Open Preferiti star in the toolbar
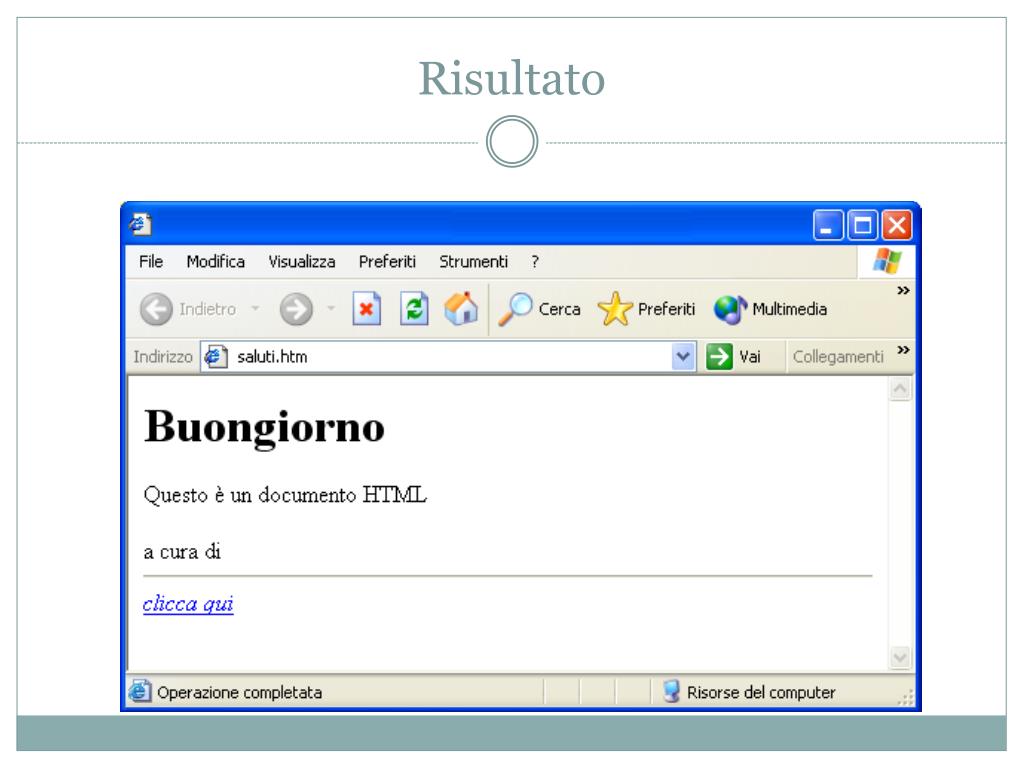Viewport: 1024px width, 768px height. click(615, 309)
